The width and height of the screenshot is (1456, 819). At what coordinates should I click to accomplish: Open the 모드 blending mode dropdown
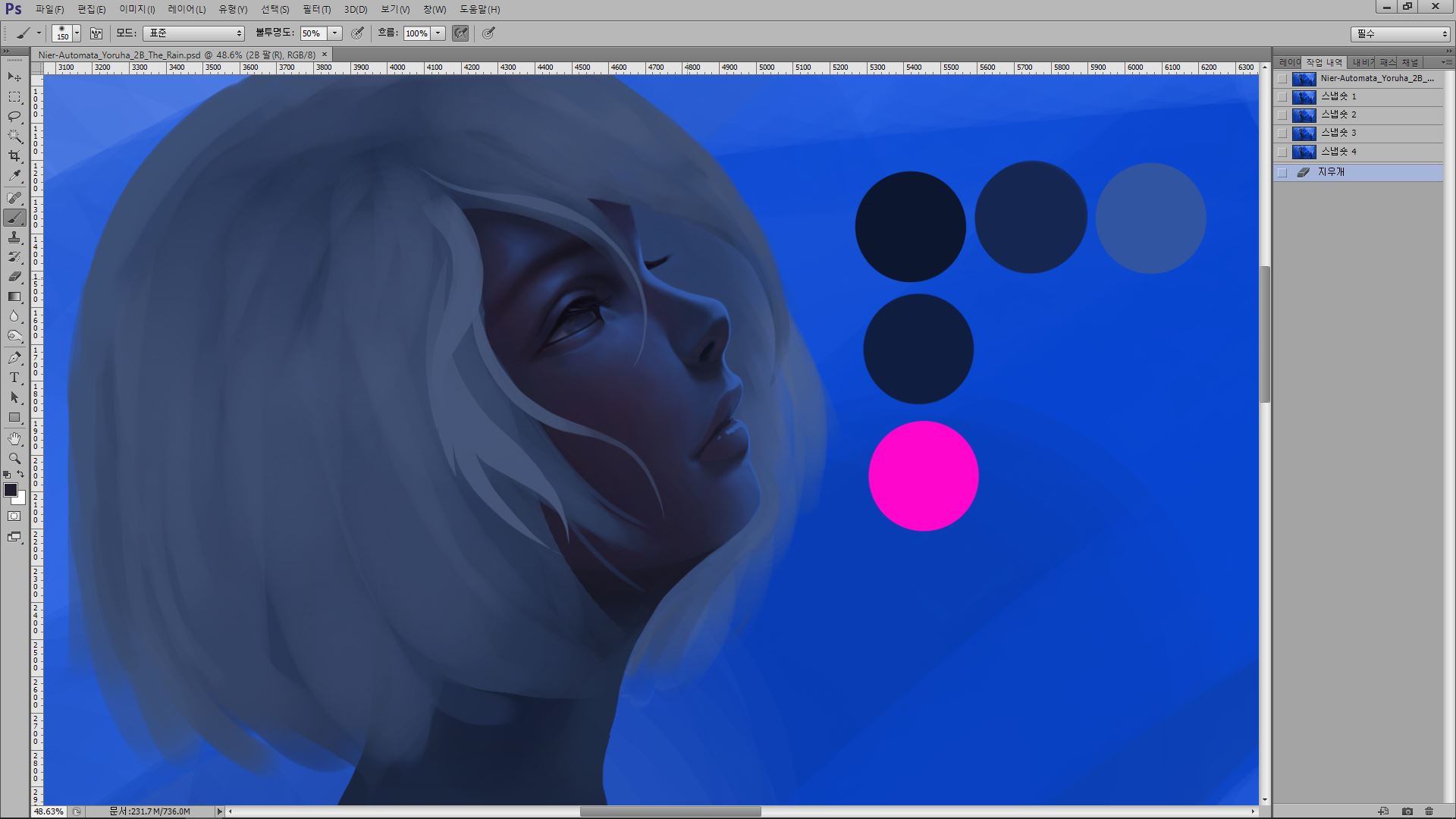(x=194, y=33)
